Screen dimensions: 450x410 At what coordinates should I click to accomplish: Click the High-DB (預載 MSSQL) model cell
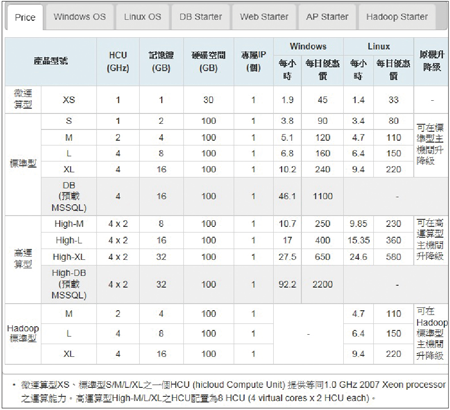pos(69,284)
